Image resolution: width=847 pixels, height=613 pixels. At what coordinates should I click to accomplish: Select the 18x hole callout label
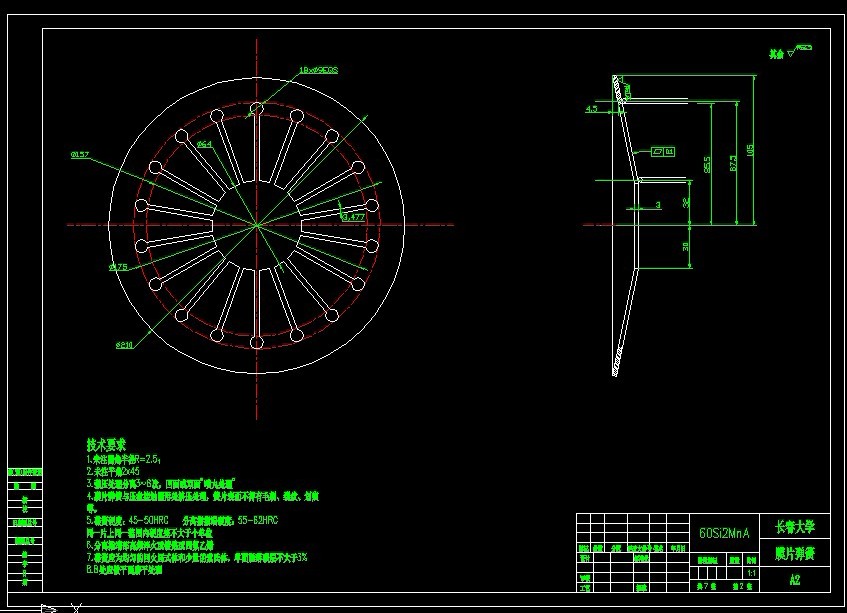click(x=318, y=70)
